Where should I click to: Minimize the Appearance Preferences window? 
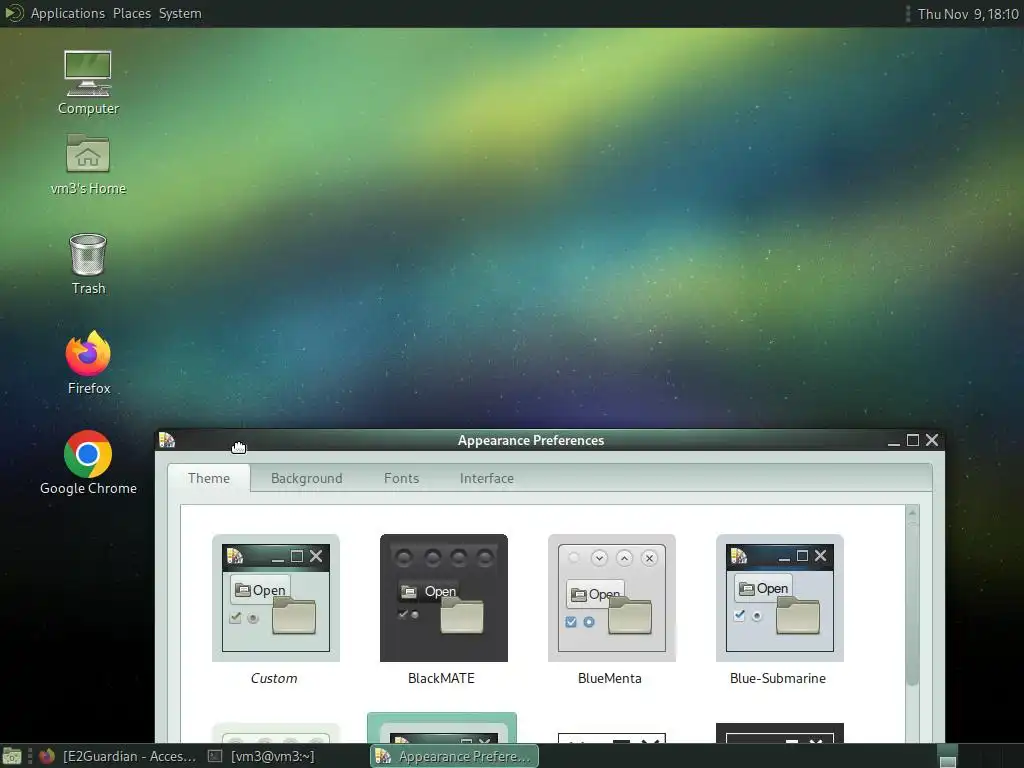point(893,441)
